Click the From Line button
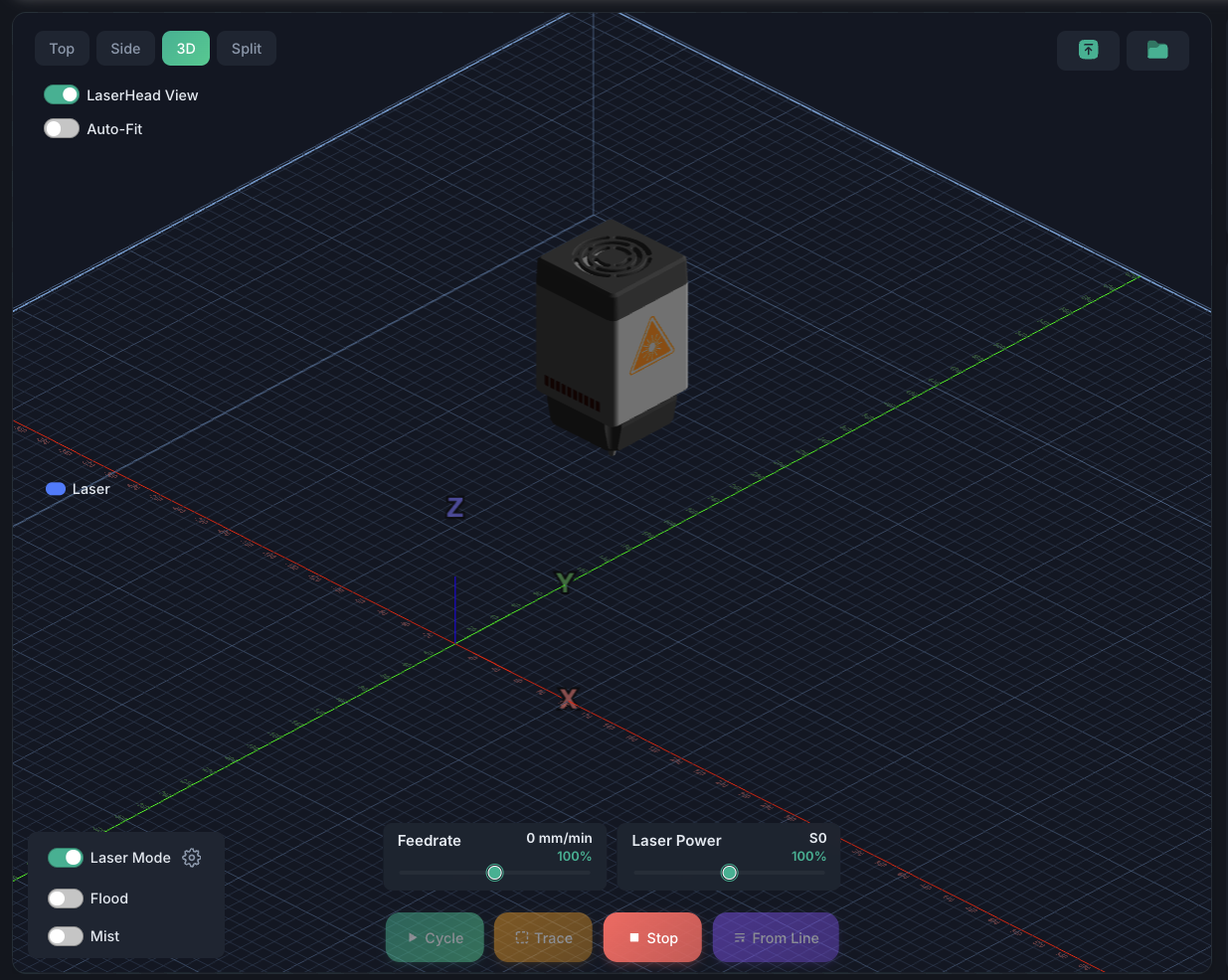 [776, 937]
